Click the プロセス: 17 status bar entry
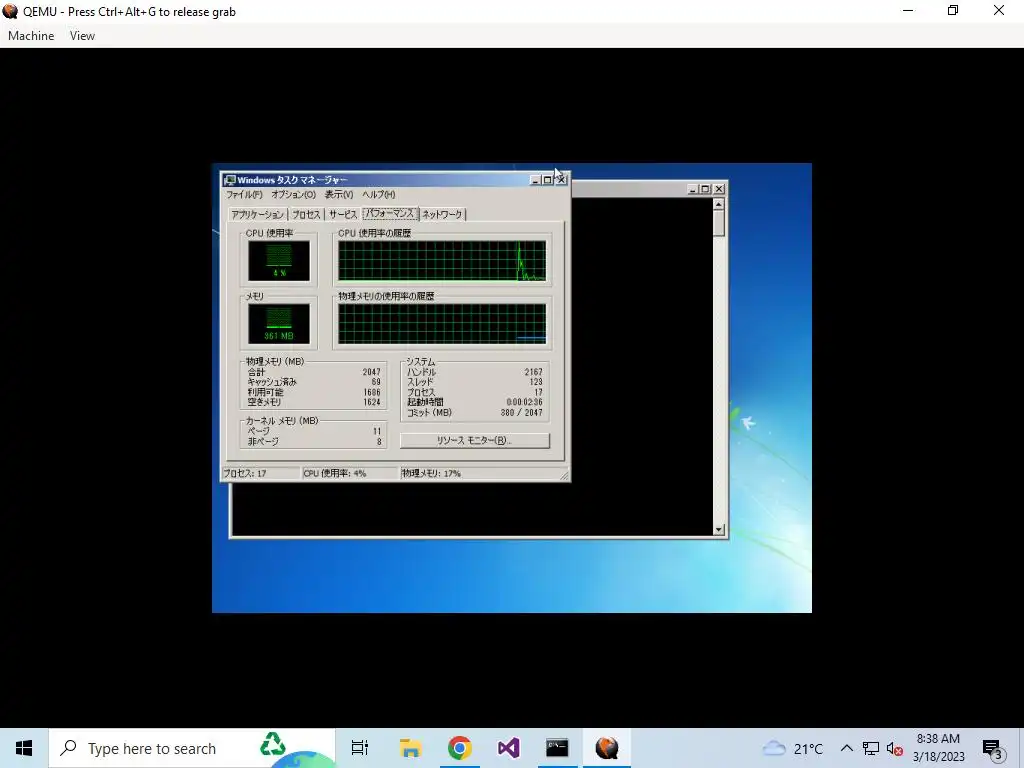The image size is (1024, 768). (x=261, y=473)
